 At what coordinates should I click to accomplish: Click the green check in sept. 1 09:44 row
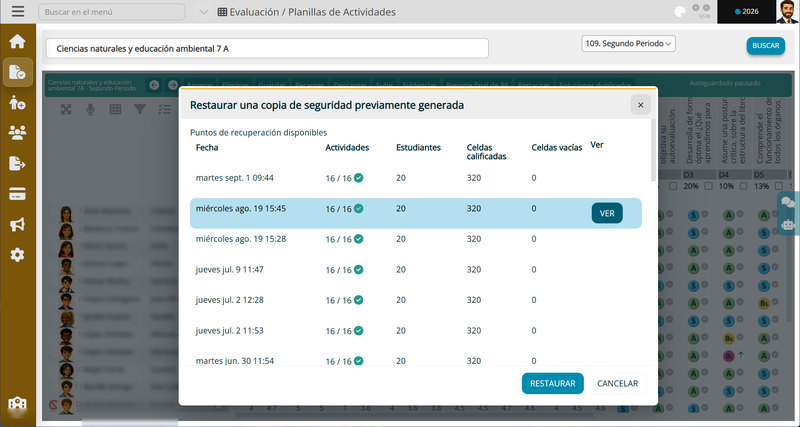(359, 178)
